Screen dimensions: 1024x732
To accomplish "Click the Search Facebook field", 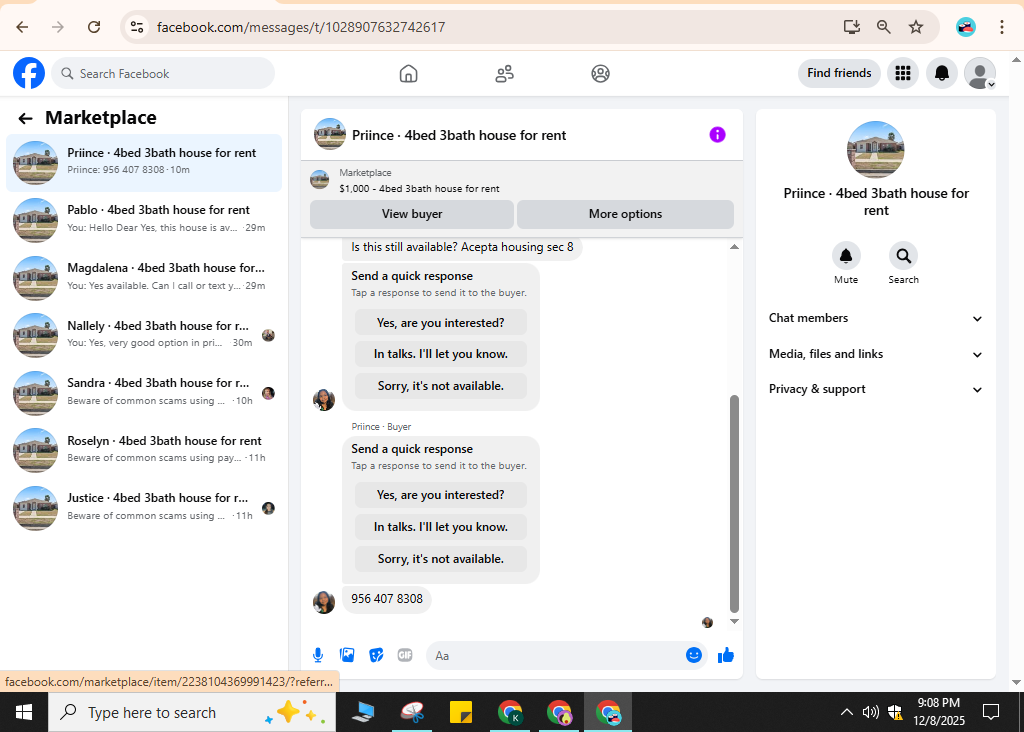I will point(163,73).
